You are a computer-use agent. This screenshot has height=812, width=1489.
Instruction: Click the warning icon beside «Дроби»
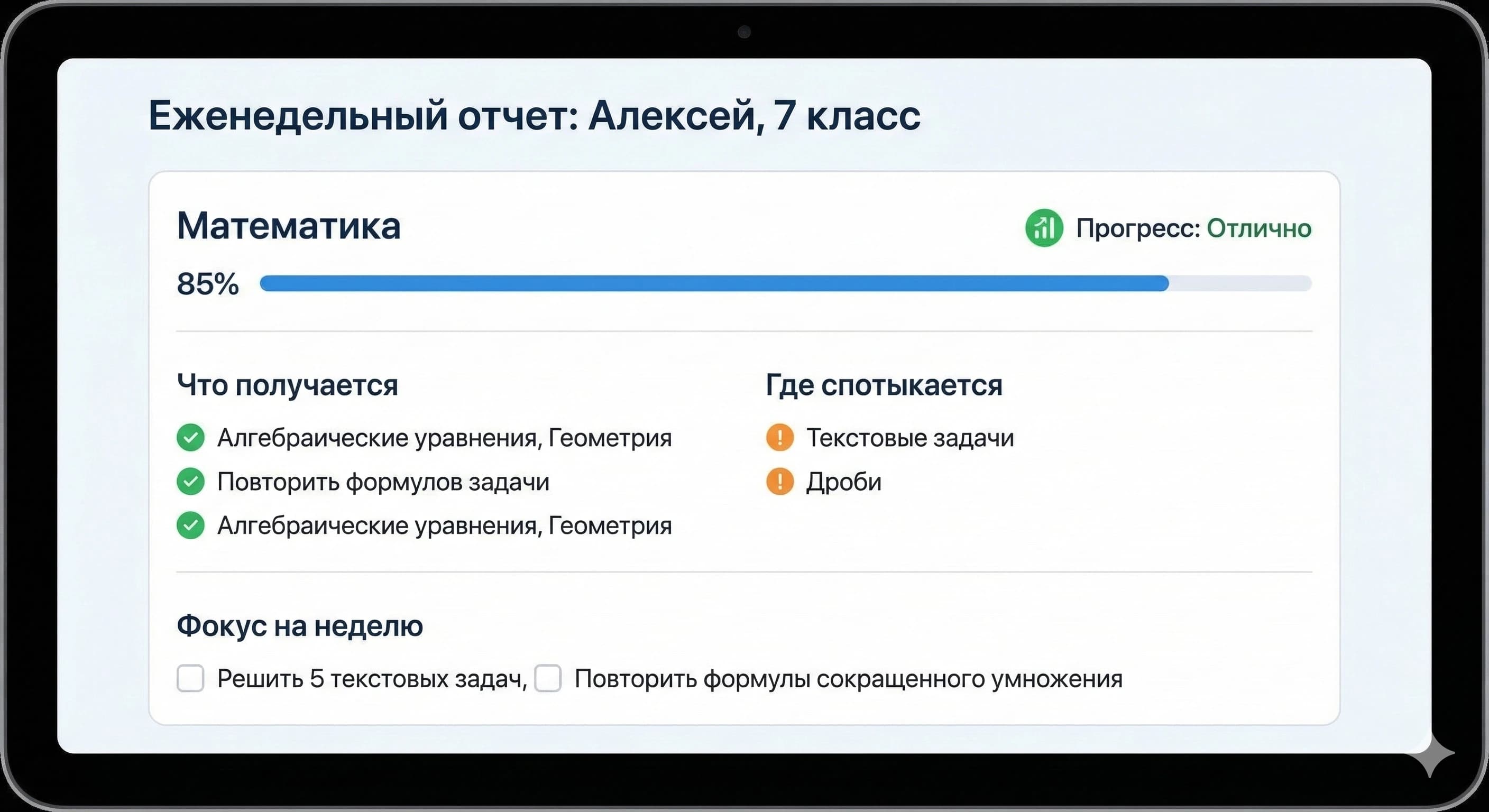(x=780, y=482)
